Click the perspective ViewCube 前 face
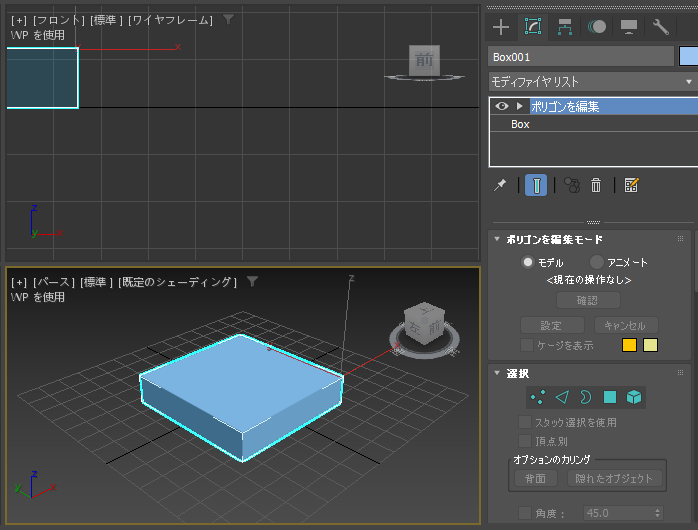698x530 pixels. 434,328
